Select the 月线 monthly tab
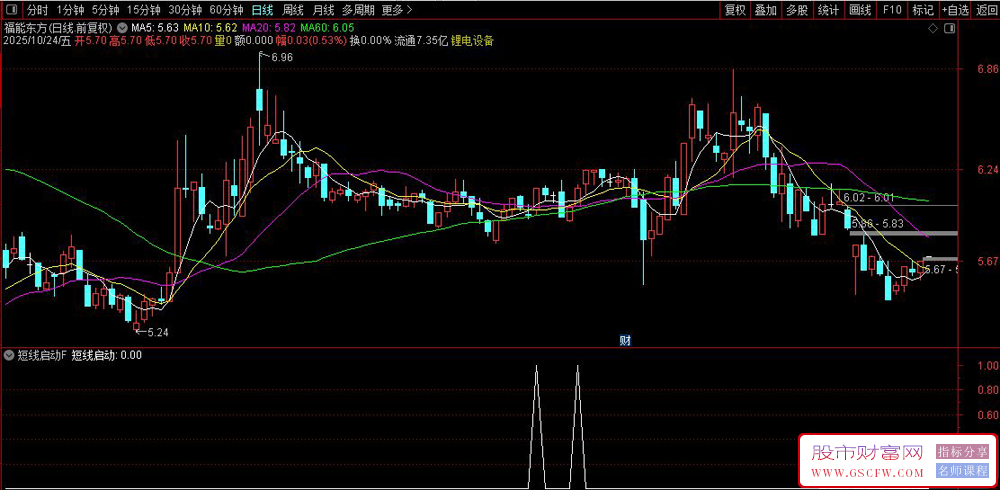This screenshot has width=1000, height=490. 323,10
